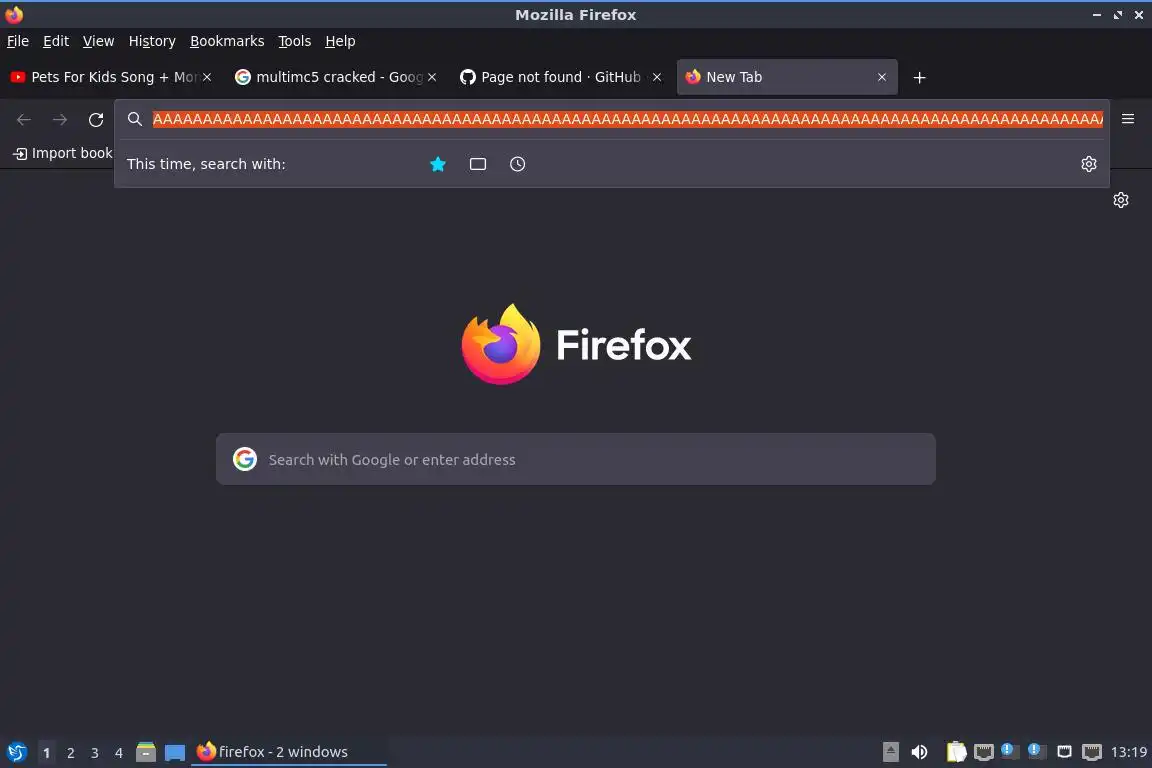Open window menu from title bar Firefox icon
1152x768 pixels.
tap(14, 14)
